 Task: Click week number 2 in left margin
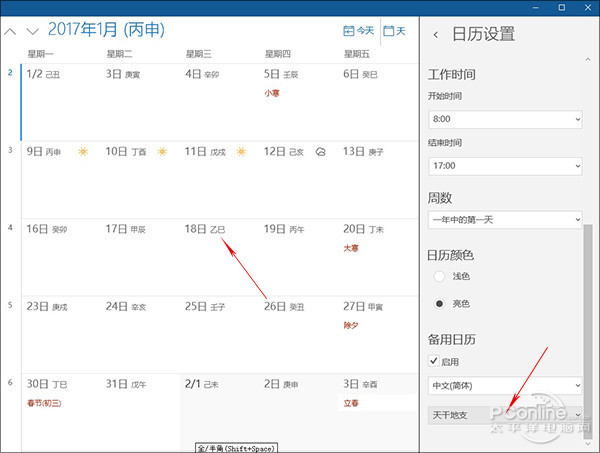coord(10,72)
